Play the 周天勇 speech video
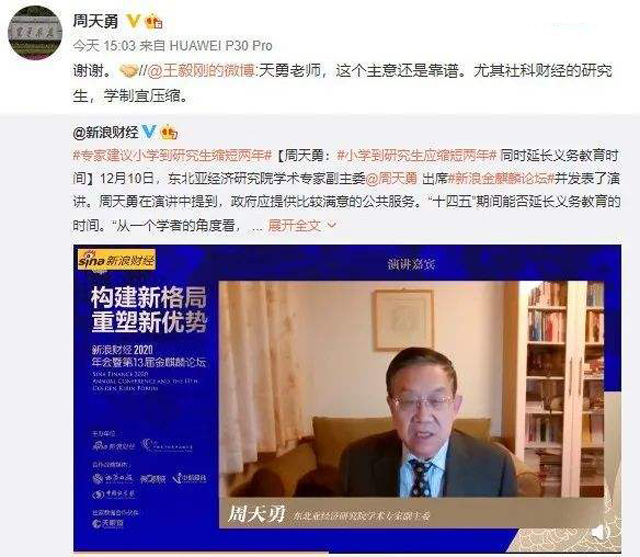 click(347, 398)
